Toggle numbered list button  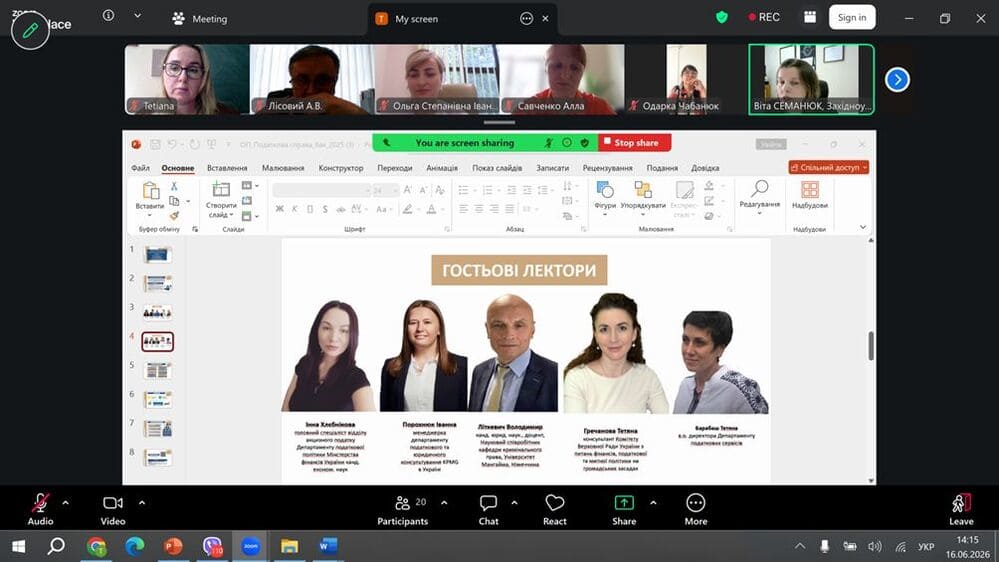tap(489, 190)
